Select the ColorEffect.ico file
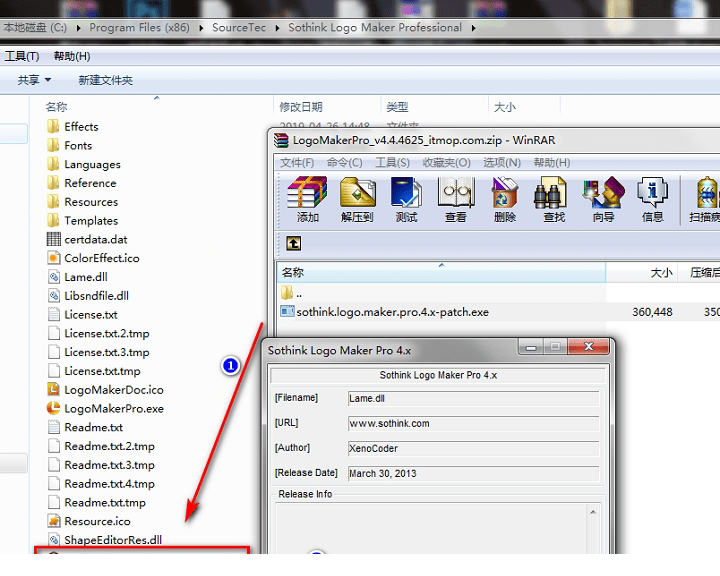This screenshot has width=720, height=576. pos(93,258)
